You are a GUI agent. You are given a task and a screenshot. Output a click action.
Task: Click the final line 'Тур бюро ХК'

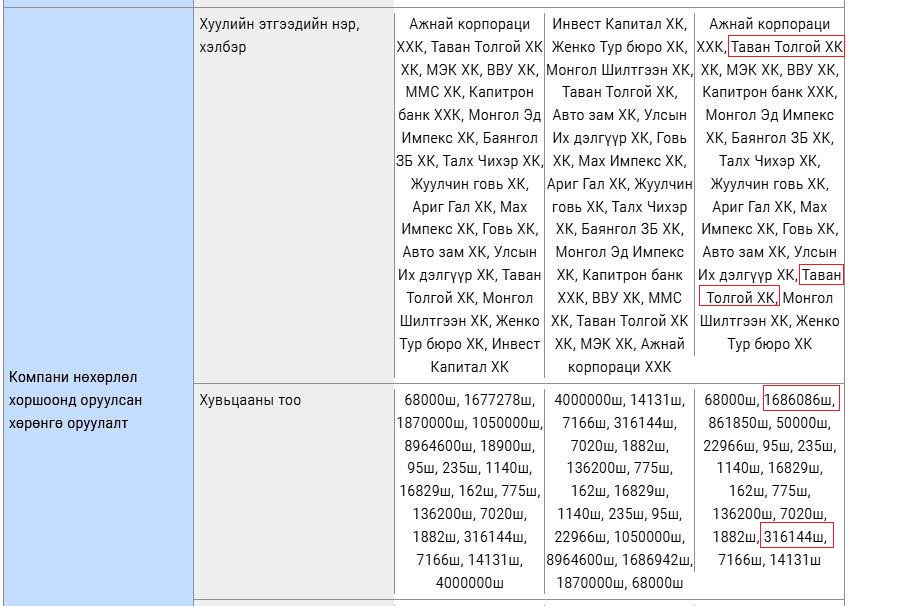[769, 344]
